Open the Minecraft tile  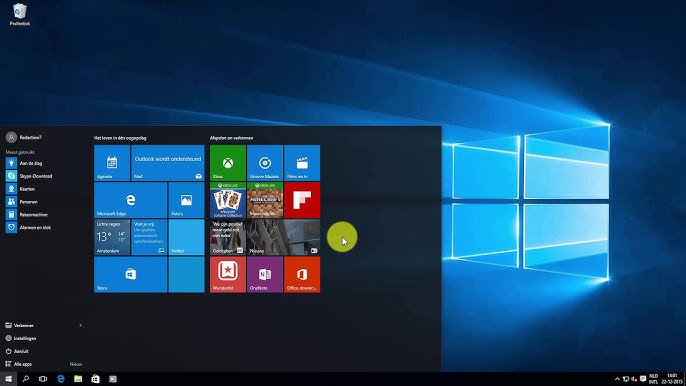pyautogui.click(x=265, y=200)
